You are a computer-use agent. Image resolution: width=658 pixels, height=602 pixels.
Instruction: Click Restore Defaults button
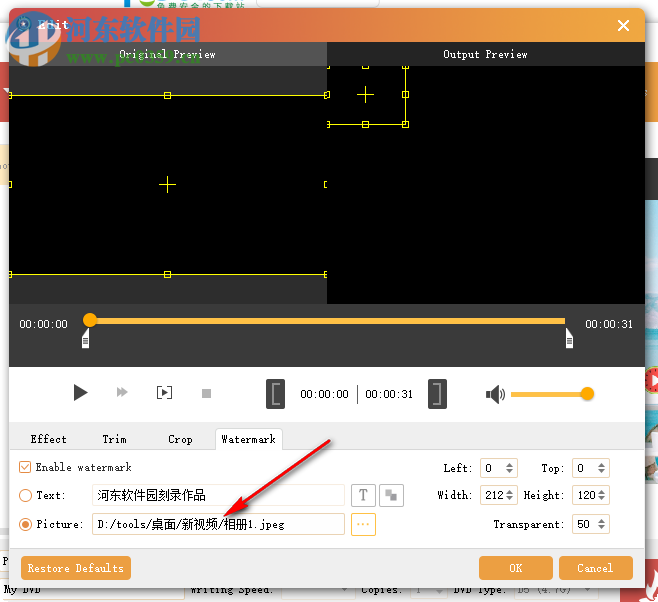76,568
